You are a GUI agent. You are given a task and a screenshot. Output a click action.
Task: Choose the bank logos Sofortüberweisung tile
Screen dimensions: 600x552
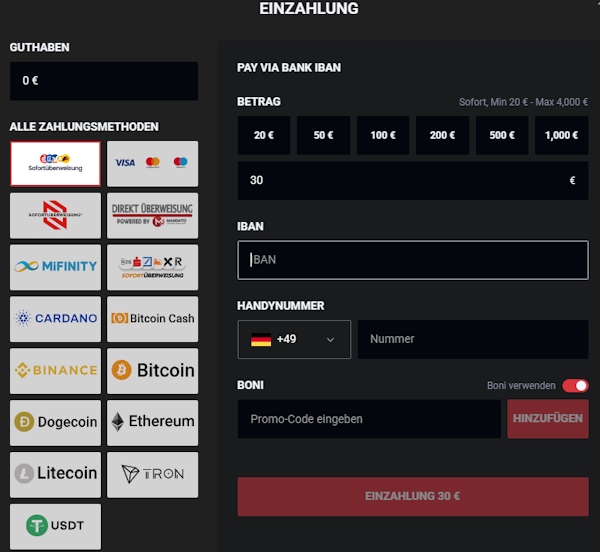coord(152,267)
